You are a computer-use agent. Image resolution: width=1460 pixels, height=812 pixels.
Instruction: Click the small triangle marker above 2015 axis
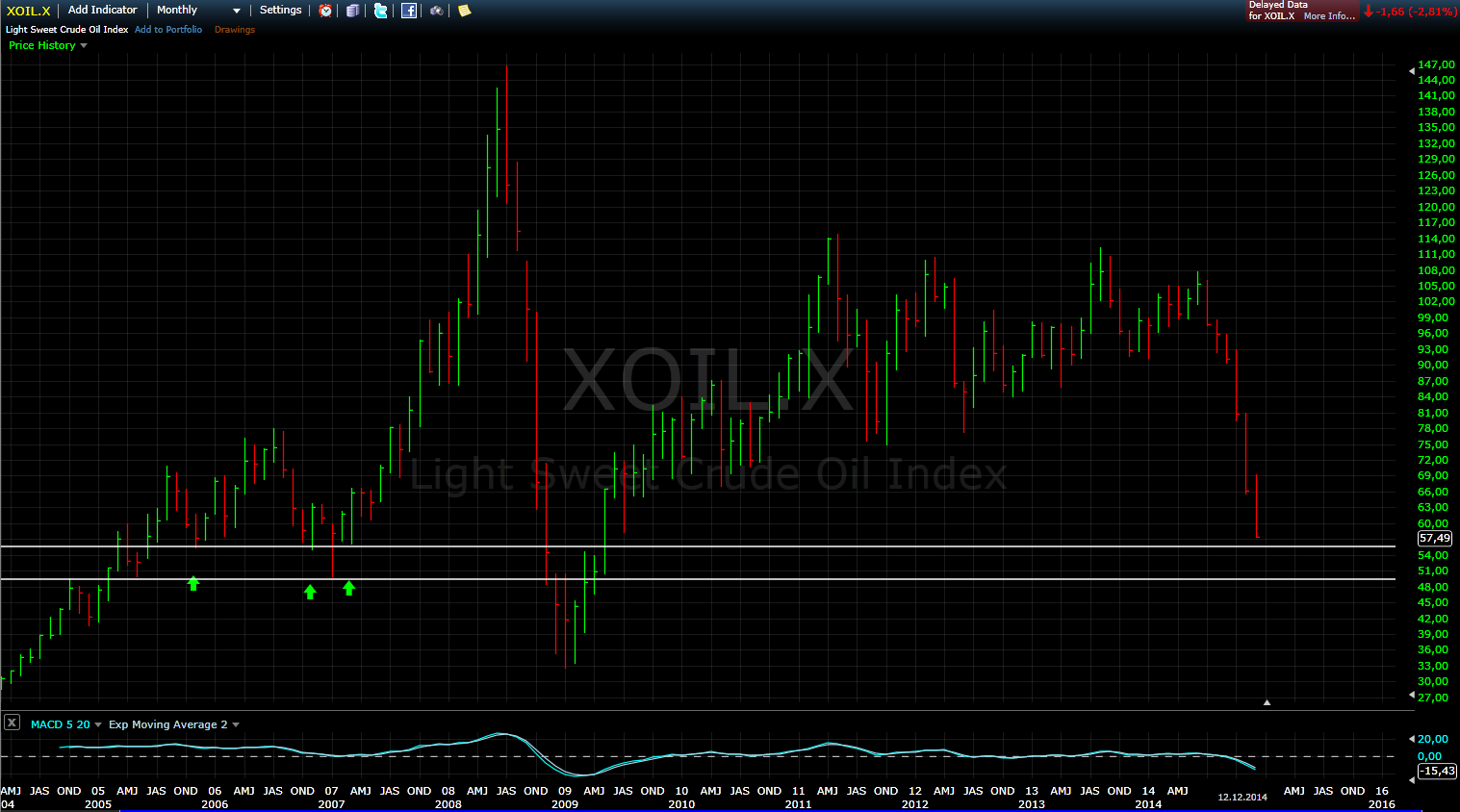point(1267,702)
